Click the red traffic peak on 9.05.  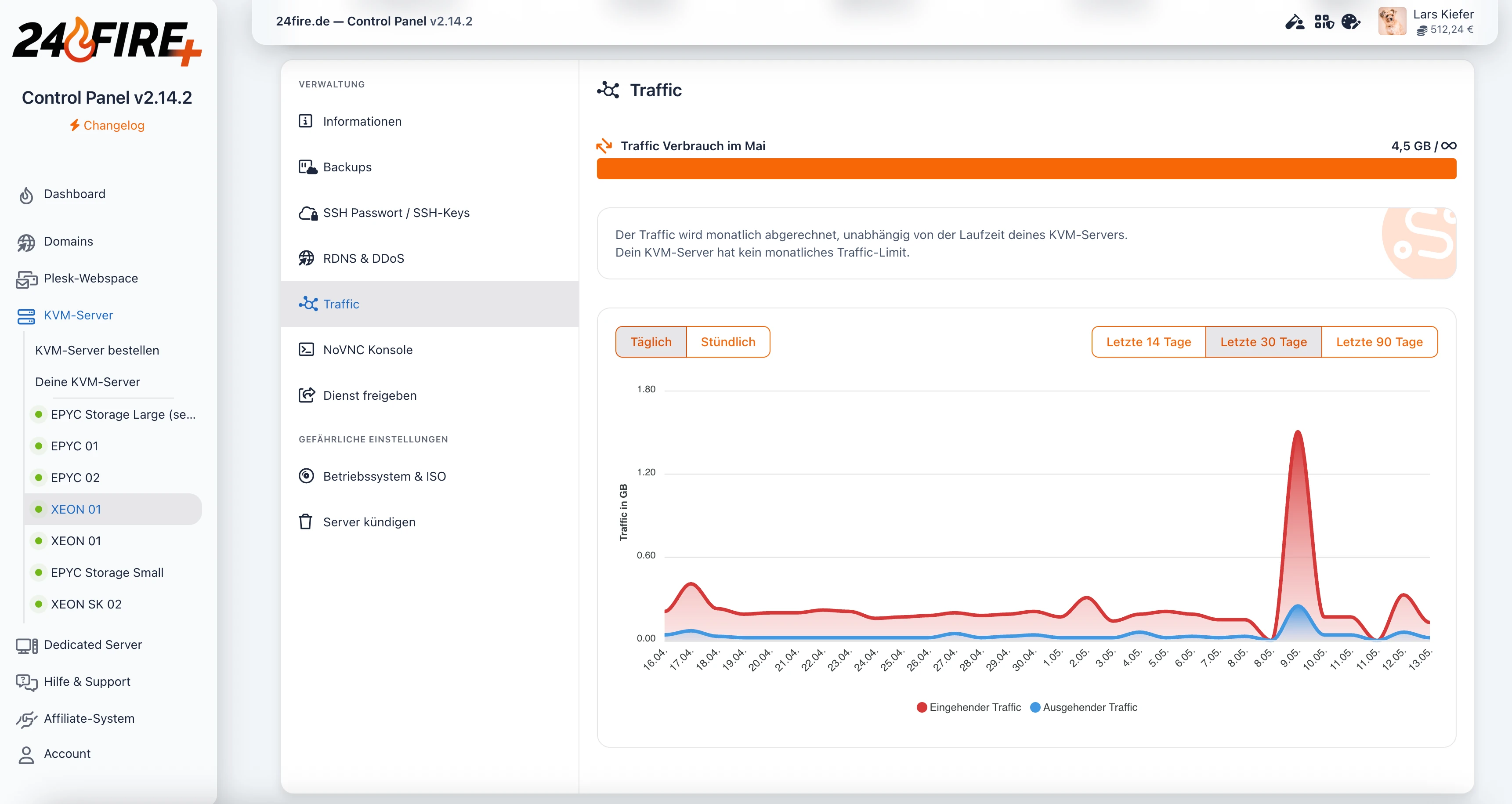(x=1297, y=433)
